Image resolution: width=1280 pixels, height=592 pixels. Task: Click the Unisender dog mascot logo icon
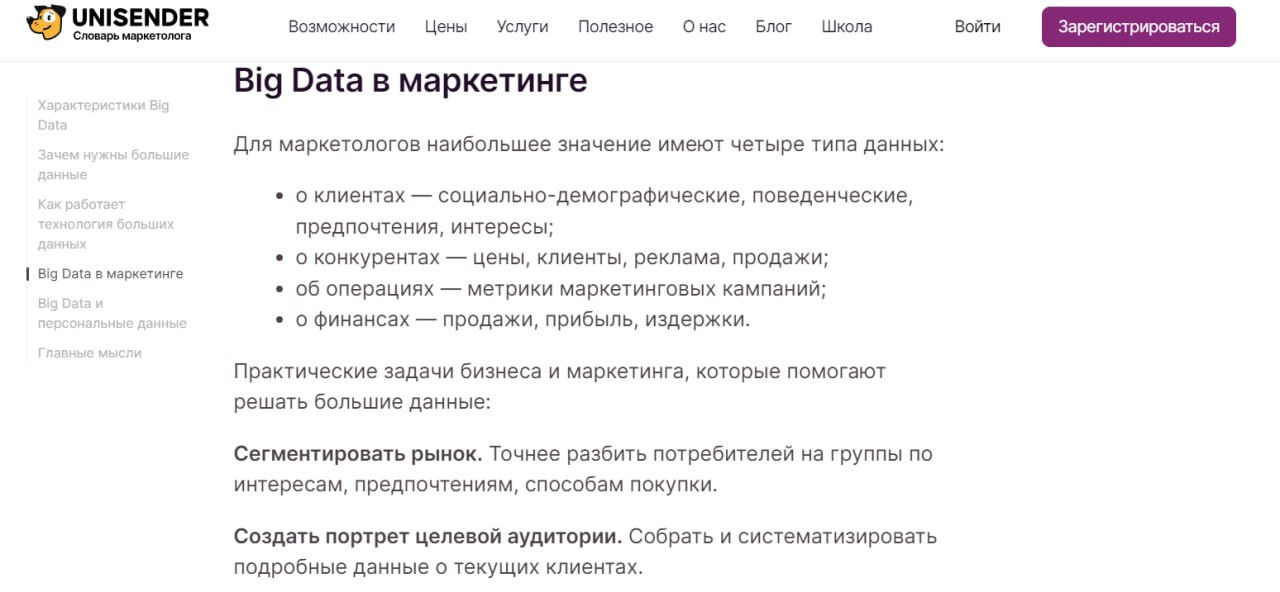[x=46, y=22]
